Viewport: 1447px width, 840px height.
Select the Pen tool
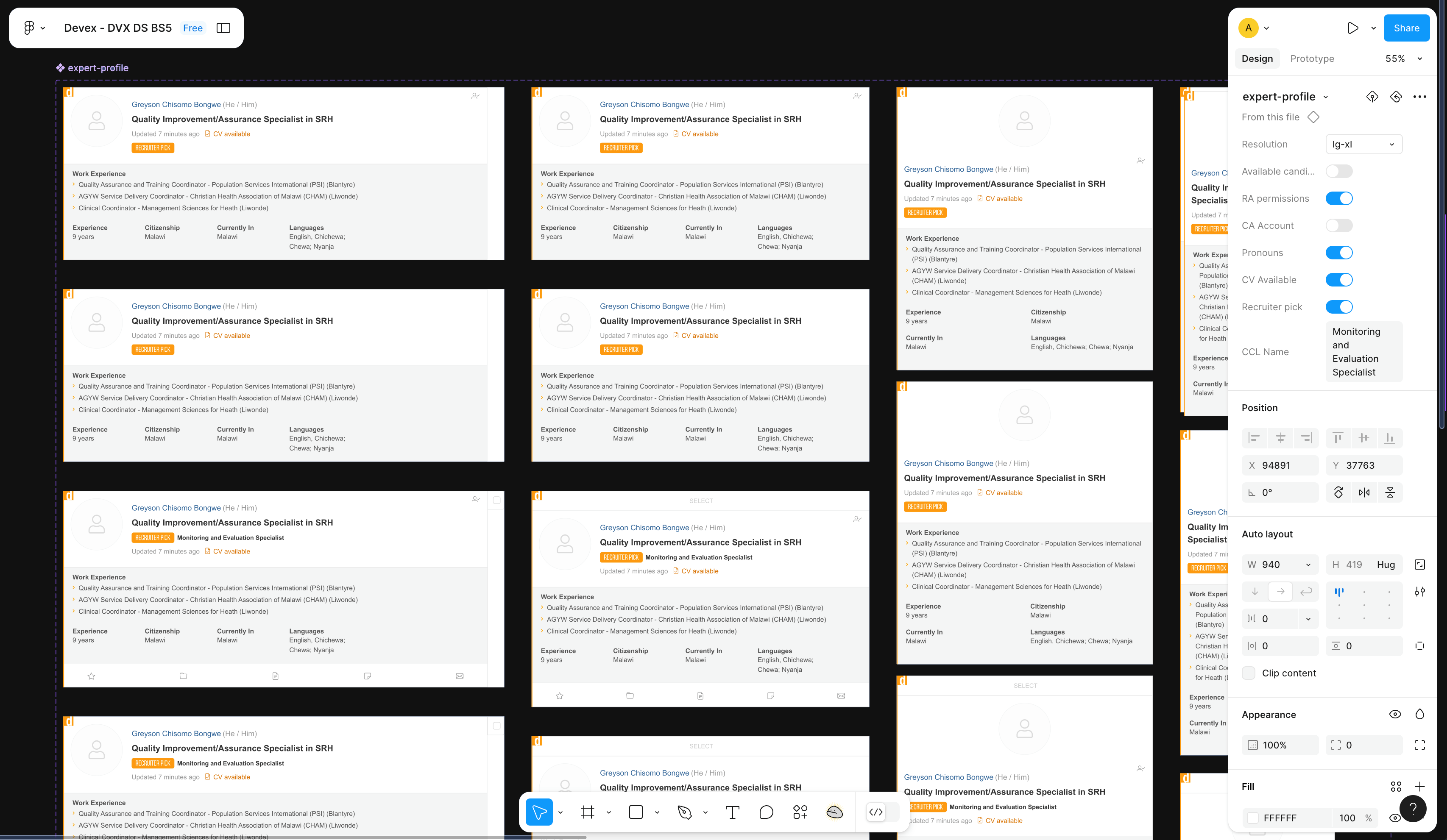(x=684, y=812)
